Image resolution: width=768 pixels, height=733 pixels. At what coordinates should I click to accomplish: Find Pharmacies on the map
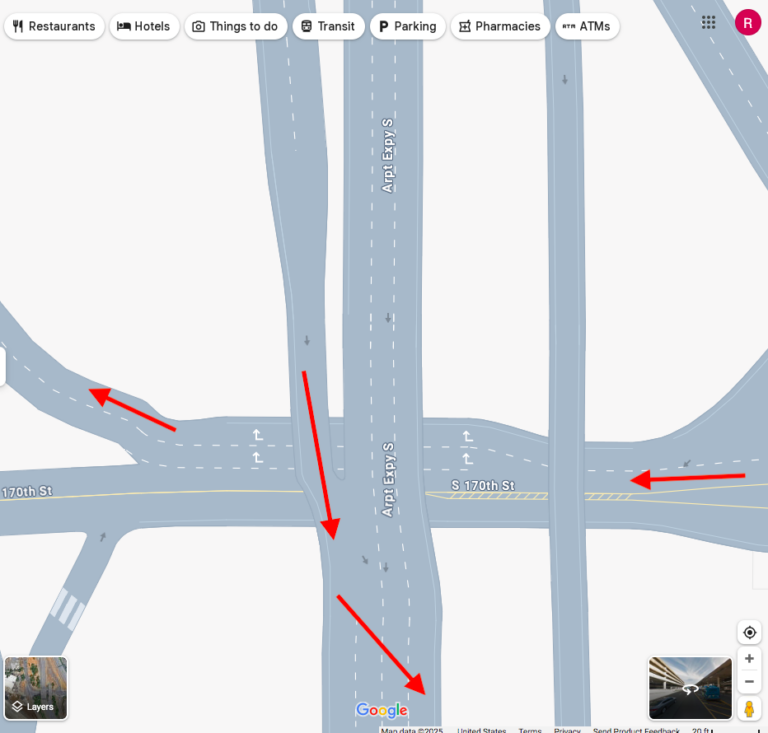(x=500, y=26)
